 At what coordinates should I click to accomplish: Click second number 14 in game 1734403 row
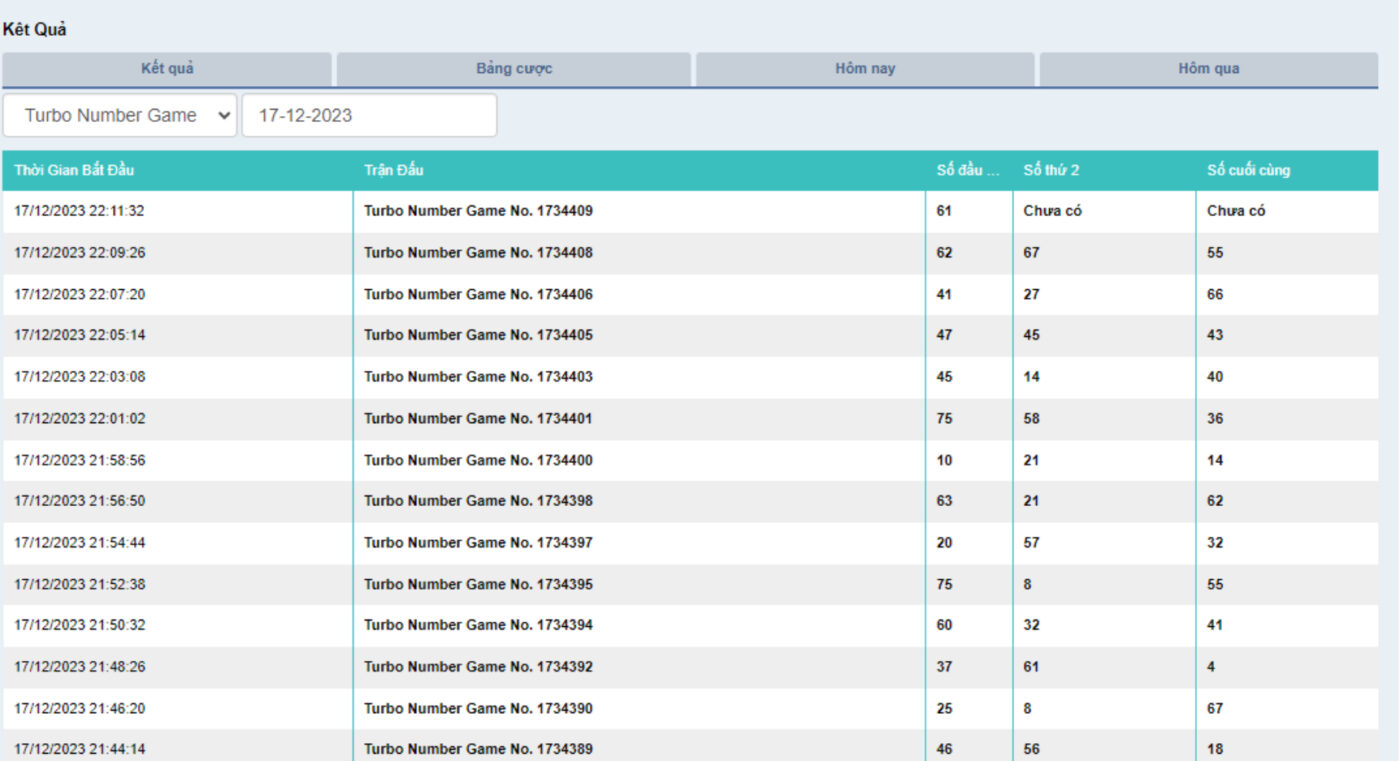(1031, 377)
